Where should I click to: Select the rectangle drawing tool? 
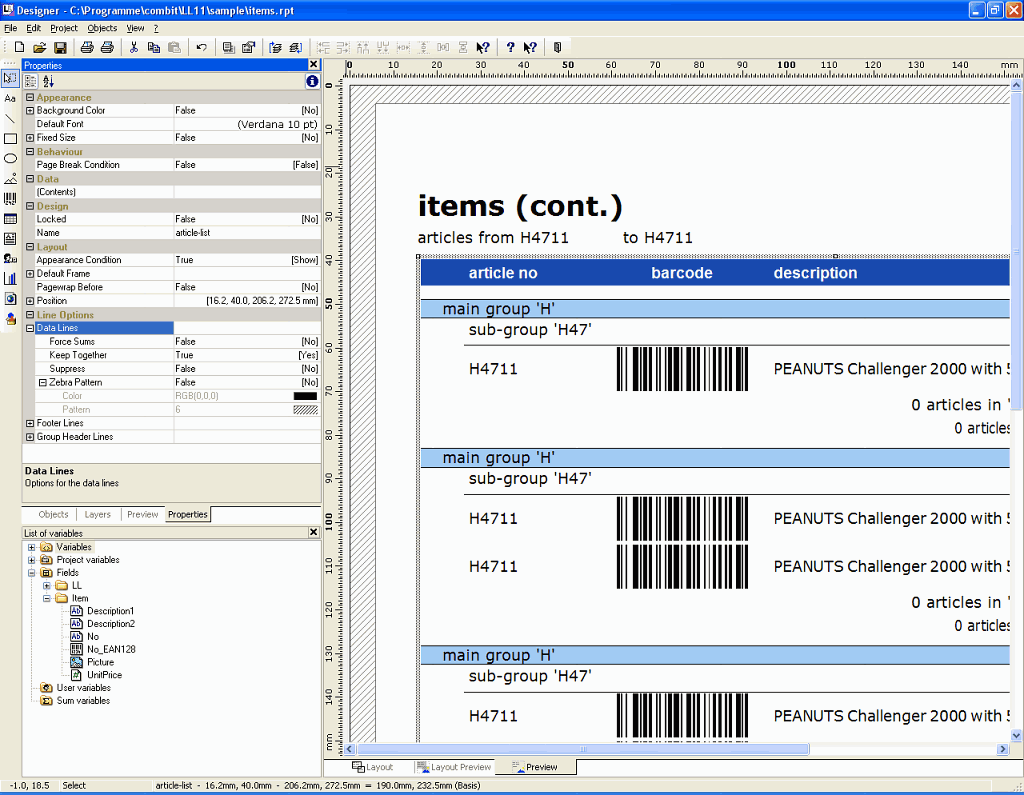click(x=10, y=139)
